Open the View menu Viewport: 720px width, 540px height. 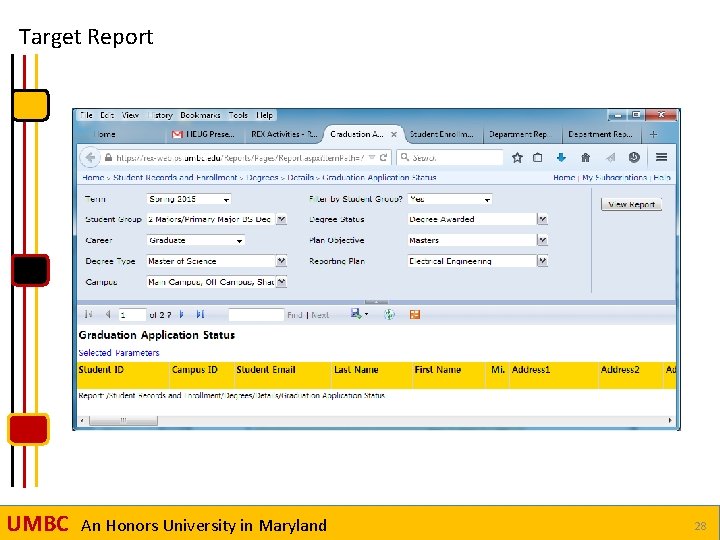pyautogui.click(x=130, y=115)
